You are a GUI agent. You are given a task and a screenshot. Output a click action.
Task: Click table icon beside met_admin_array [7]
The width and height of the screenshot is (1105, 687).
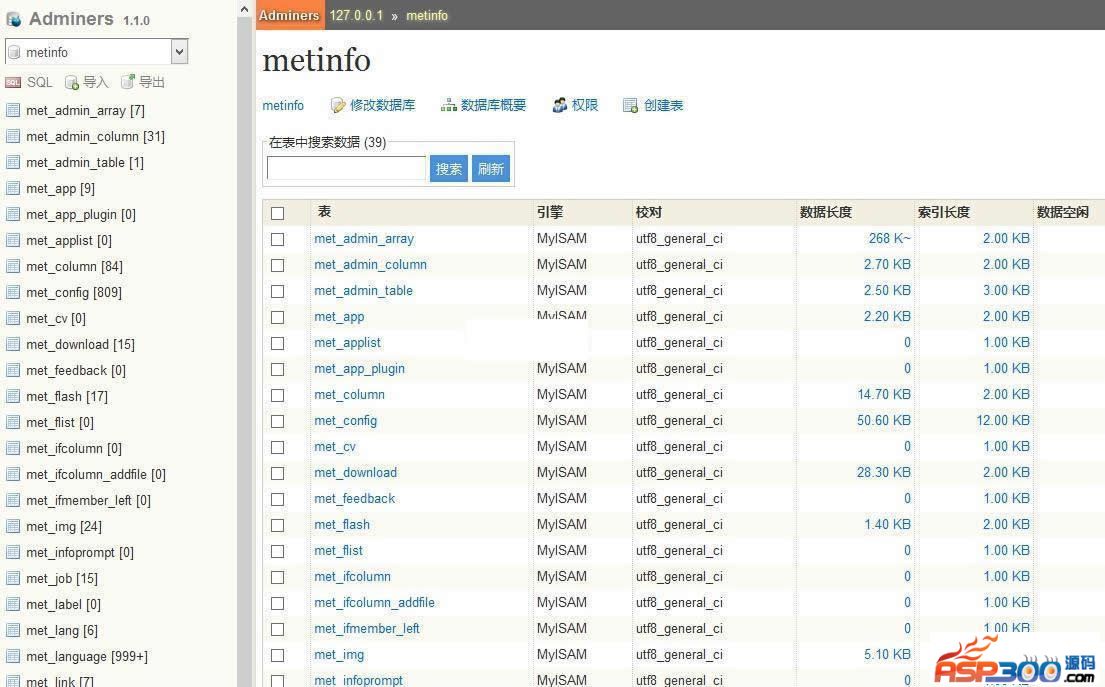13,110
